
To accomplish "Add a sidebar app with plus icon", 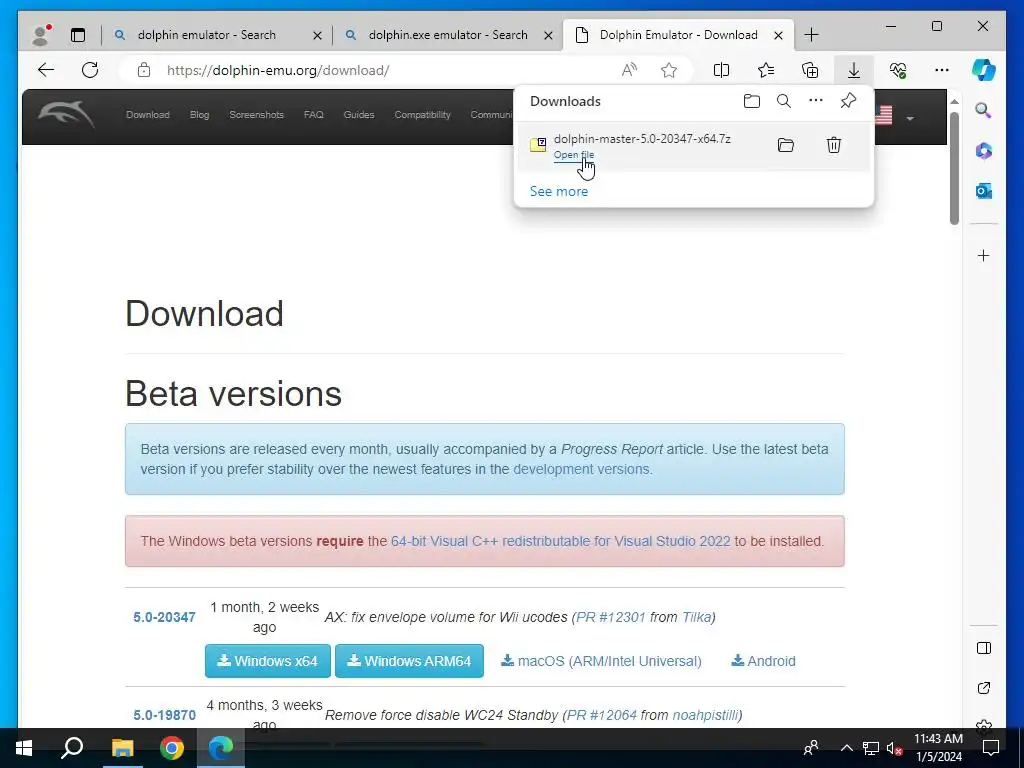I will point(984,255).
